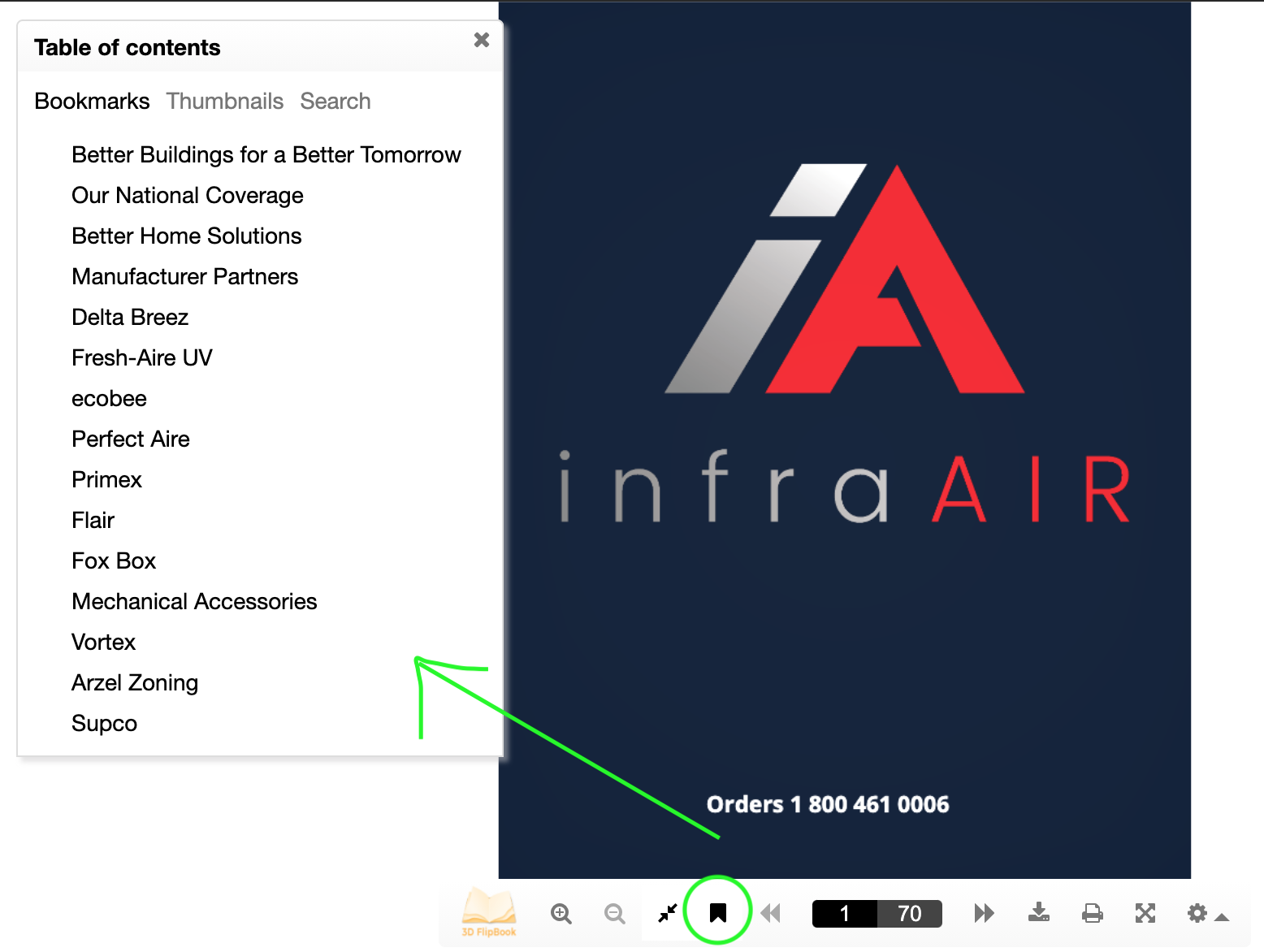Viewport: 1264px width, 952px height.
Task: Select the ecobee bookmark
Action: [110, 399]
